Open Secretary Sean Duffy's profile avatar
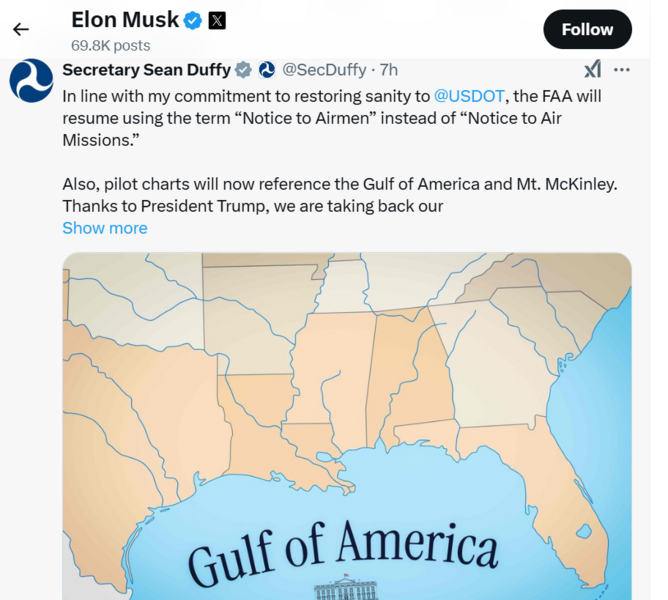Viewport: 668px width, 600px height. [x=31, y=81]
